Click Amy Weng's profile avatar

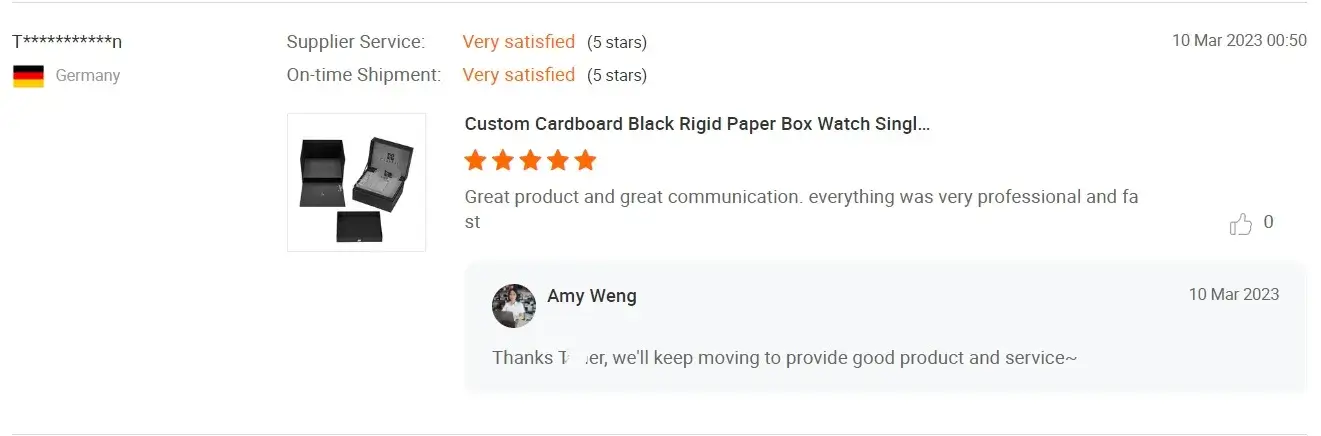514,306
